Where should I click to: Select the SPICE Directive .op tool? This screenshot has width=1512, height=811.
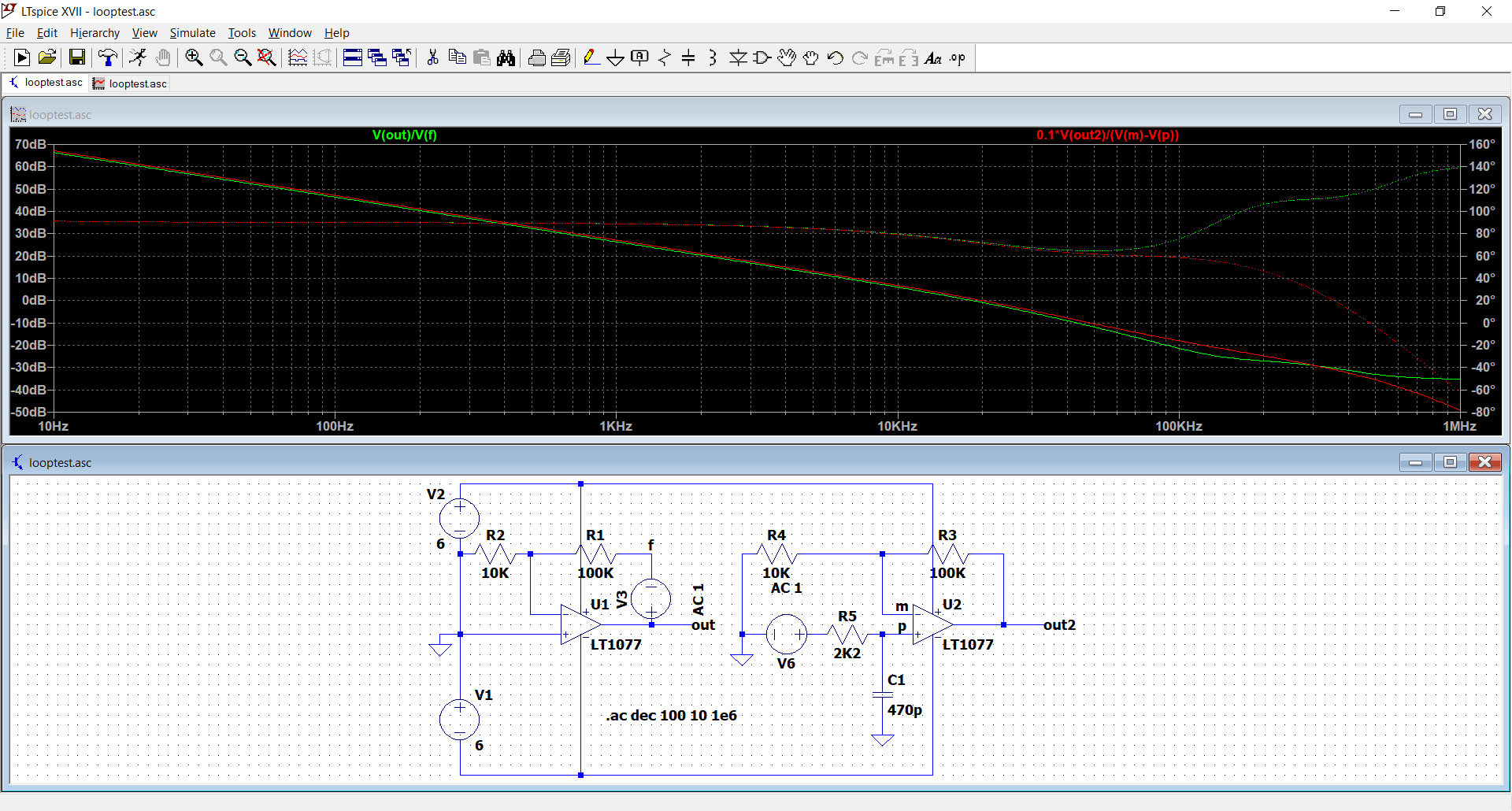(x=958, y=57)
